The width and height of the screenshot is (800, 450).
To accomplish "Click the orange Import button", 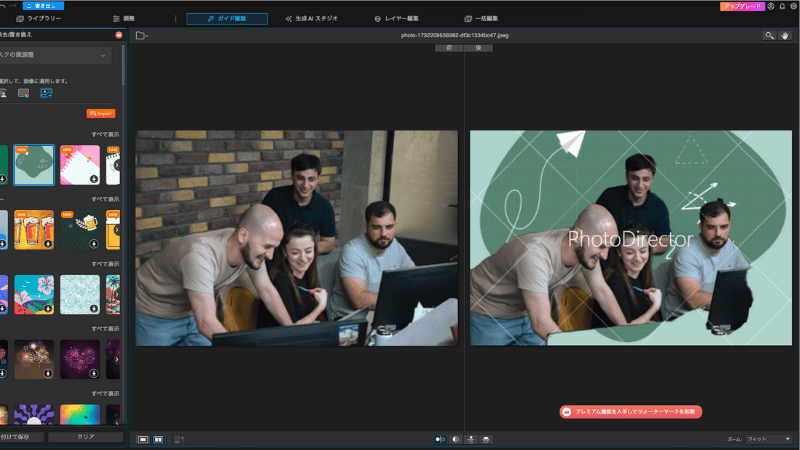I will [x=101, y=113].
